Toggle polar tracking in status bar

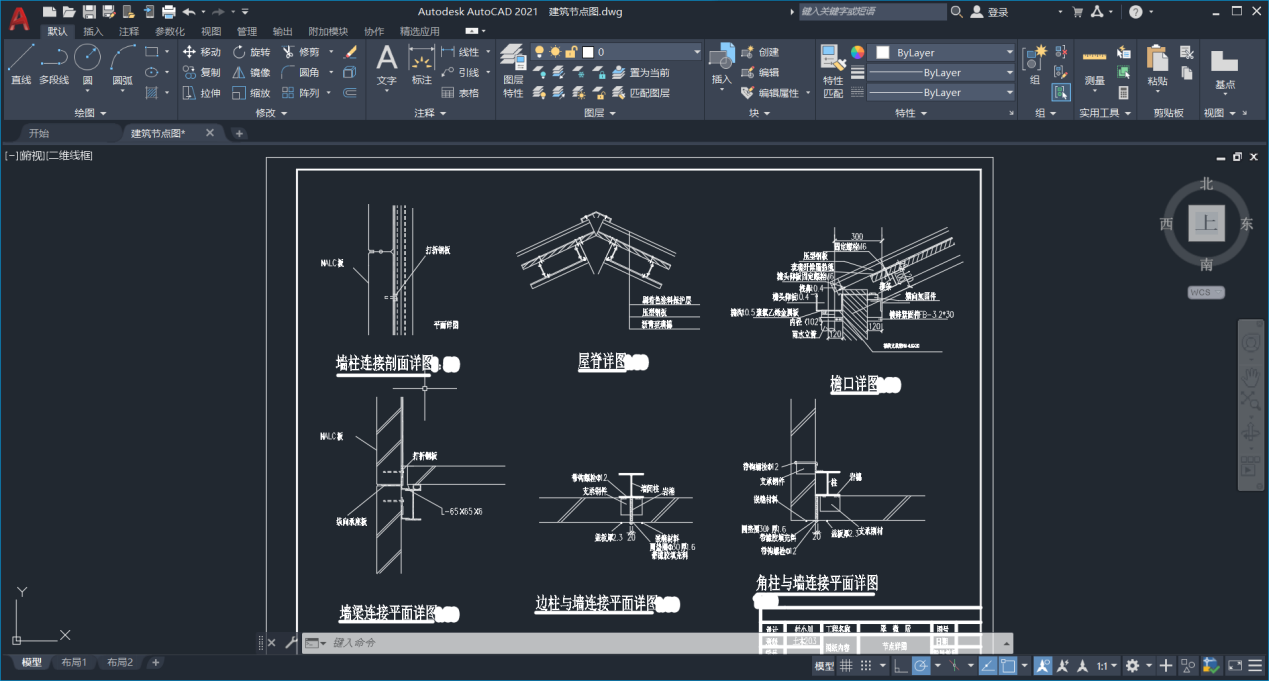click(x=921, y=666)
